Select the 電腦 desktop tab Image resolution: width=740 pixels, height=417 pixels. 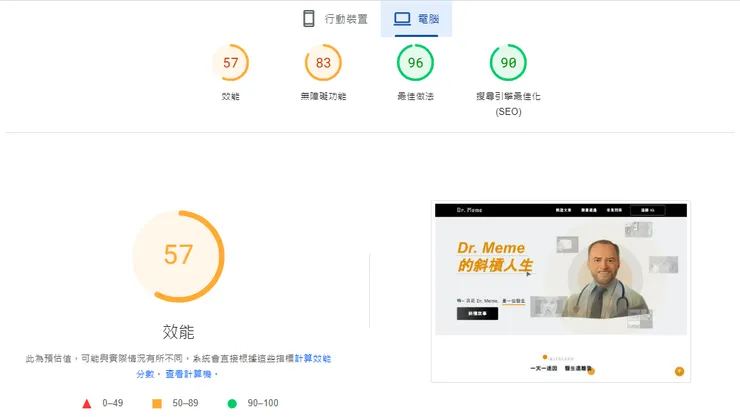pos(416,19)
